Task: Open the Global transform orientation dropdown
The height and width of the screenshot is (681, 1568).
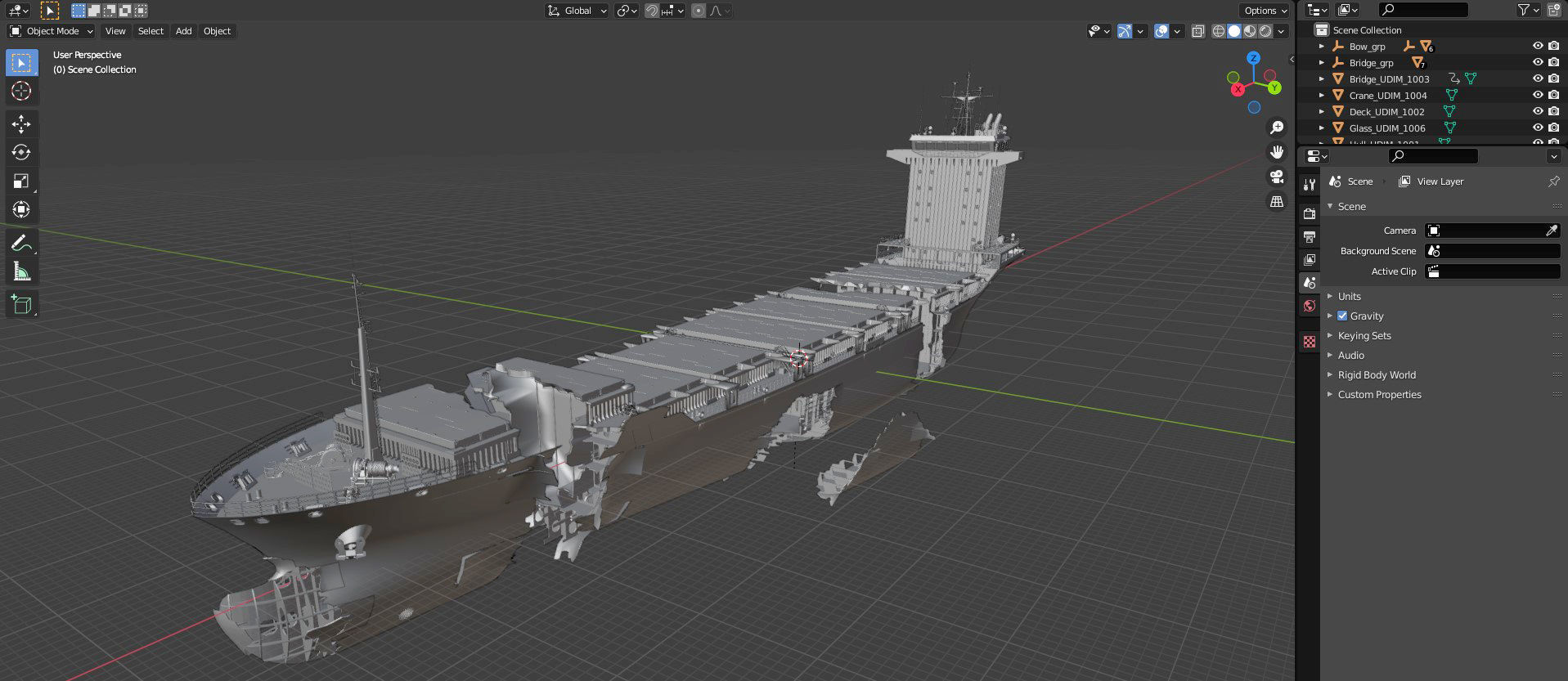Action: pos(577,11)
